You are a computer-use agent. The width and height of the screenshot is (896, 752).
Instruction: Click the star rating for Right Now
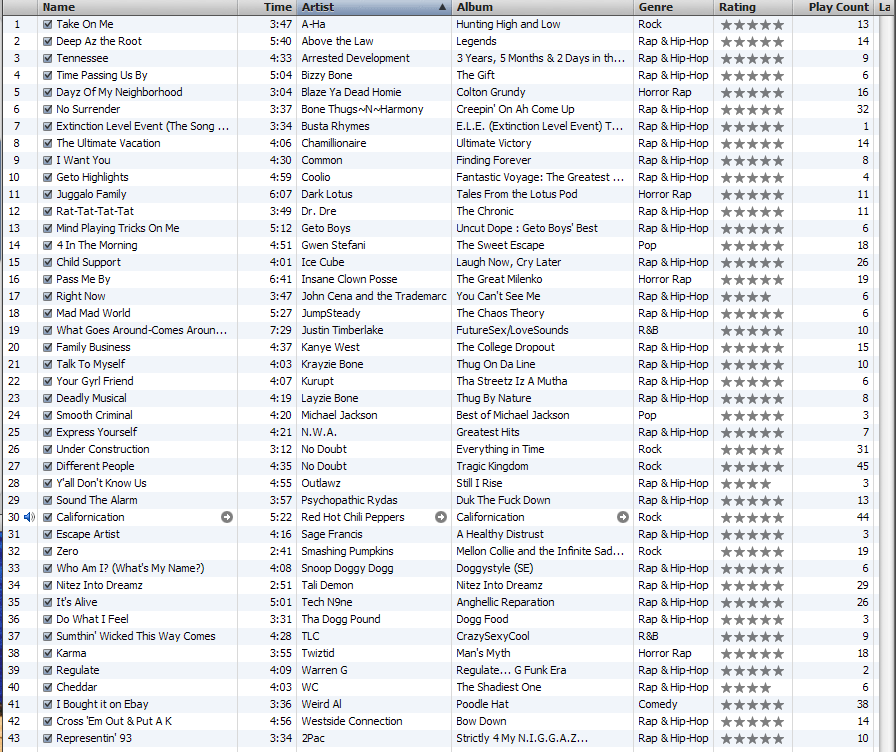(746, 296)
